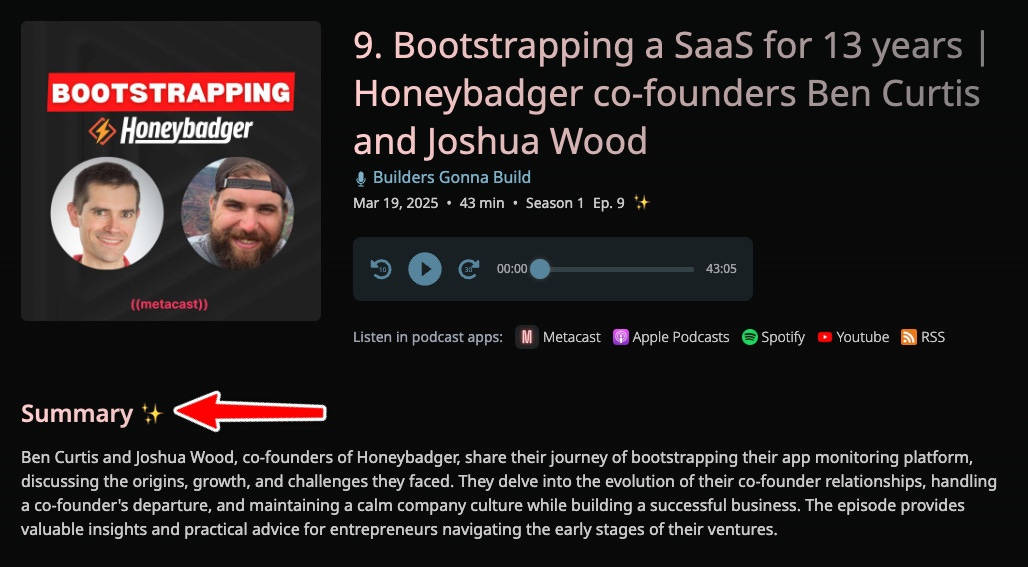Click the microphone icon beside Builders Gonna Build

[x=361, y=178]
